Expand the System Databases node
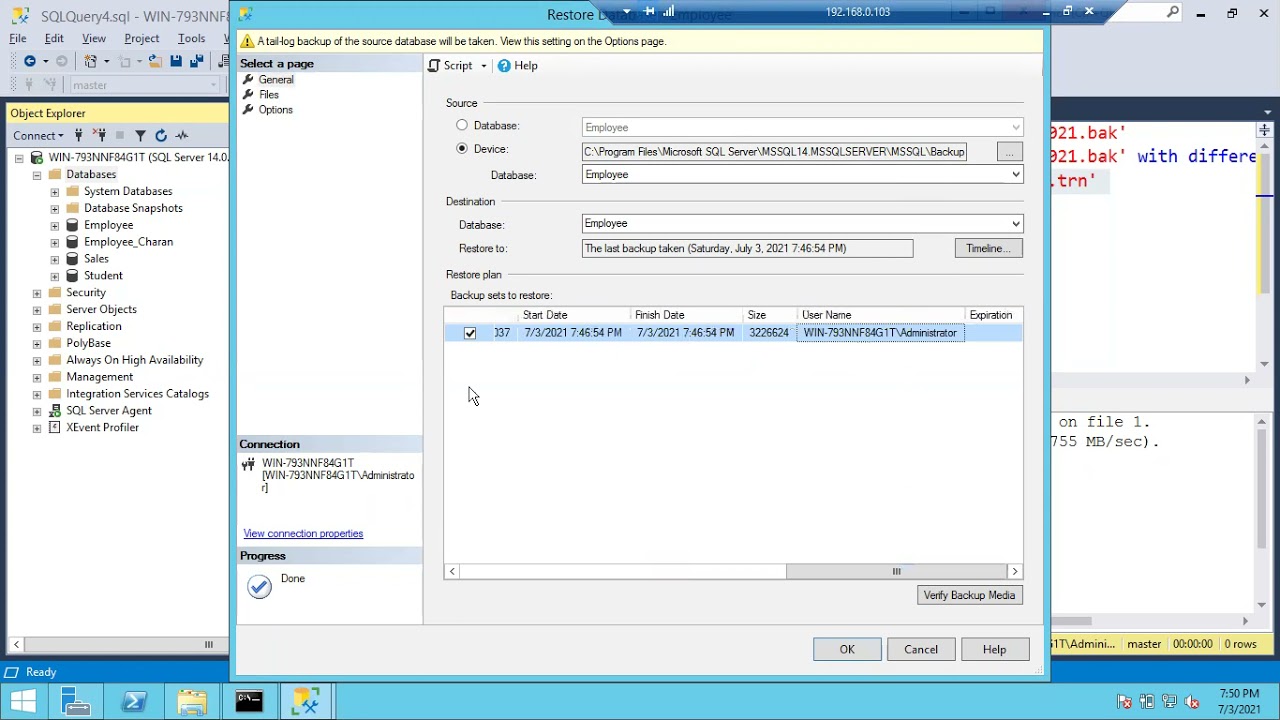The width and height of the screenshot is (1280, 720). (x=54, y=192)
